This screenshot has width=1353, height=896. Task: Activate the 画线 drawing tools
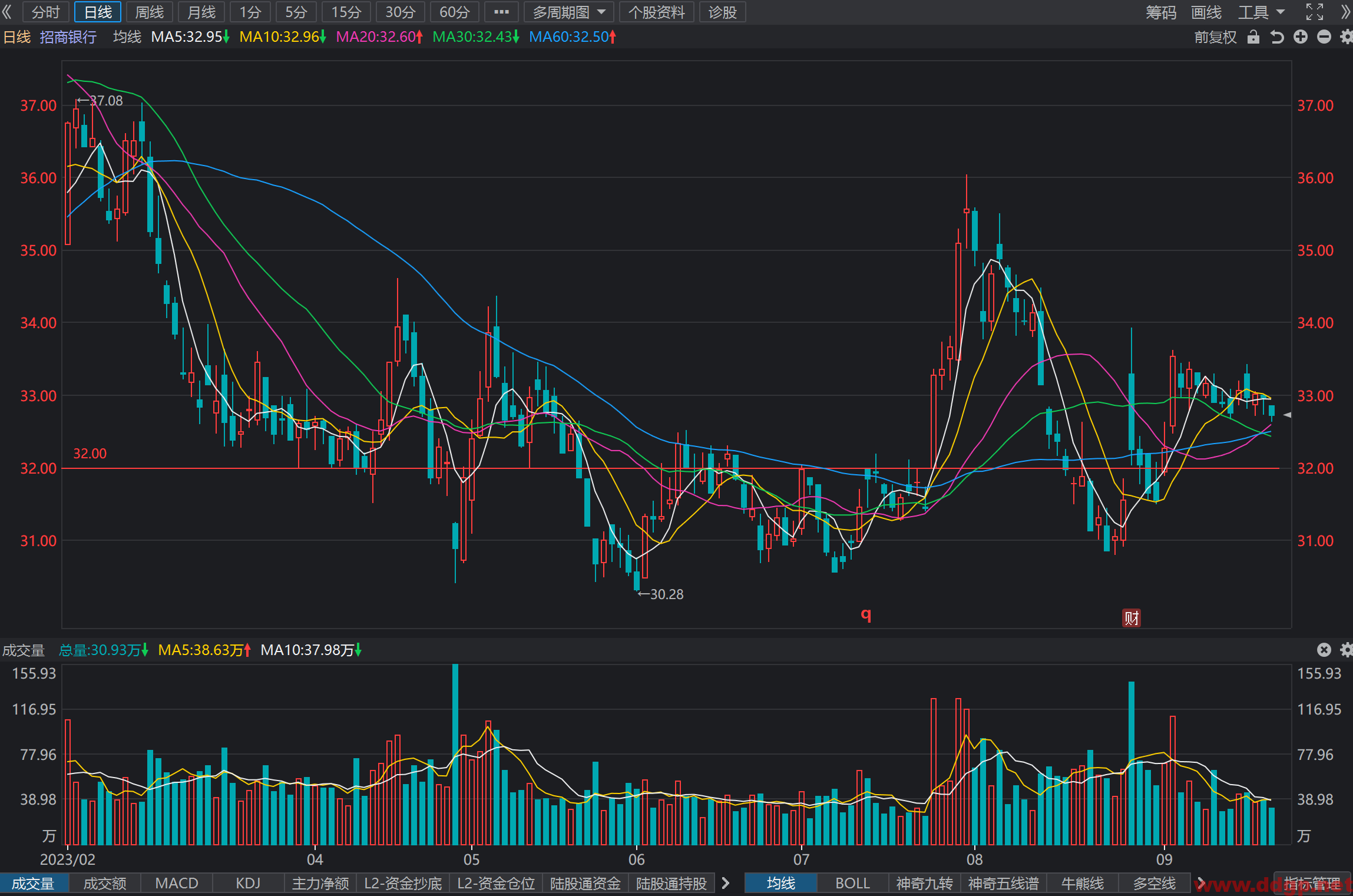(1206, 12)
